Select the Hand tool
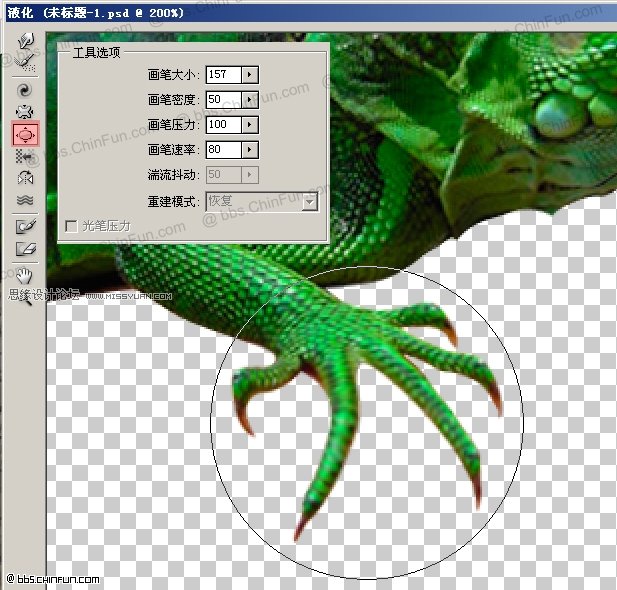This screenshot has height=590, width=617. (x=24, y=276)
